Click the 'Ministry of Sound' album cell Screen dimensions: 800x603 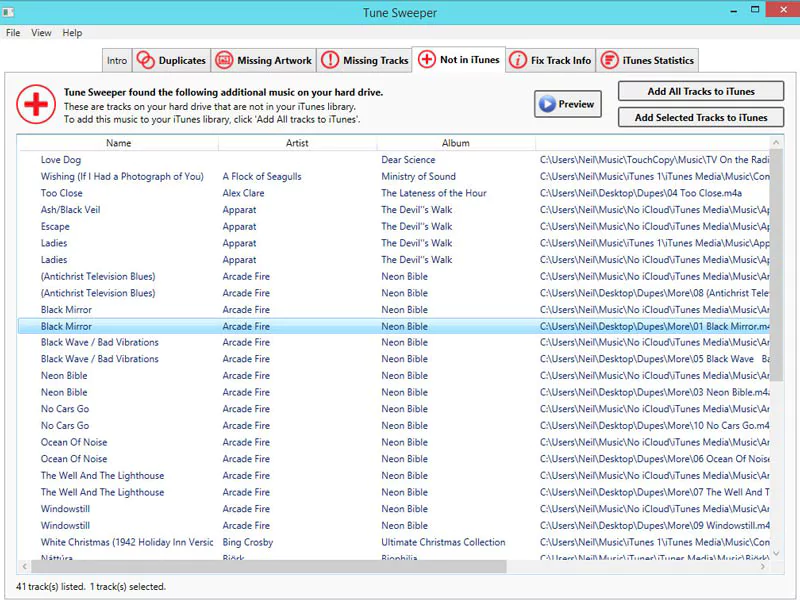tap(418, 177)
